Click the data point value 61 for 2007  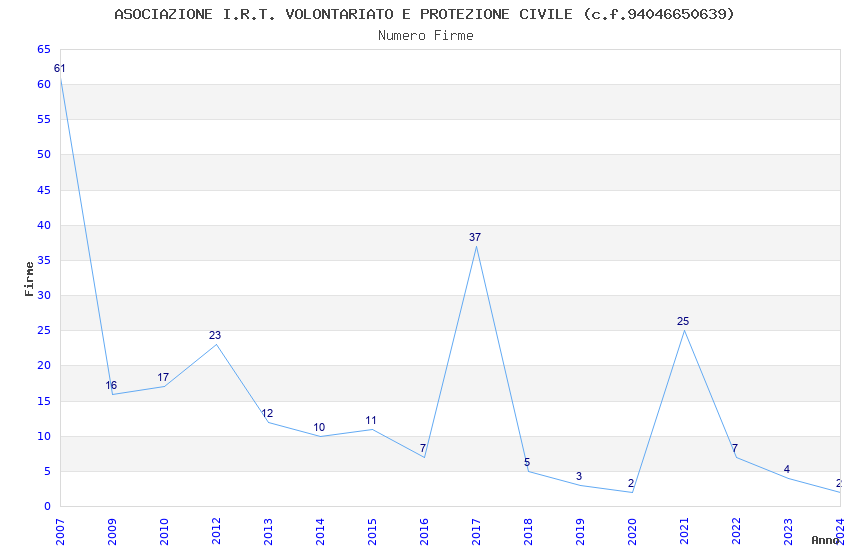60,68
